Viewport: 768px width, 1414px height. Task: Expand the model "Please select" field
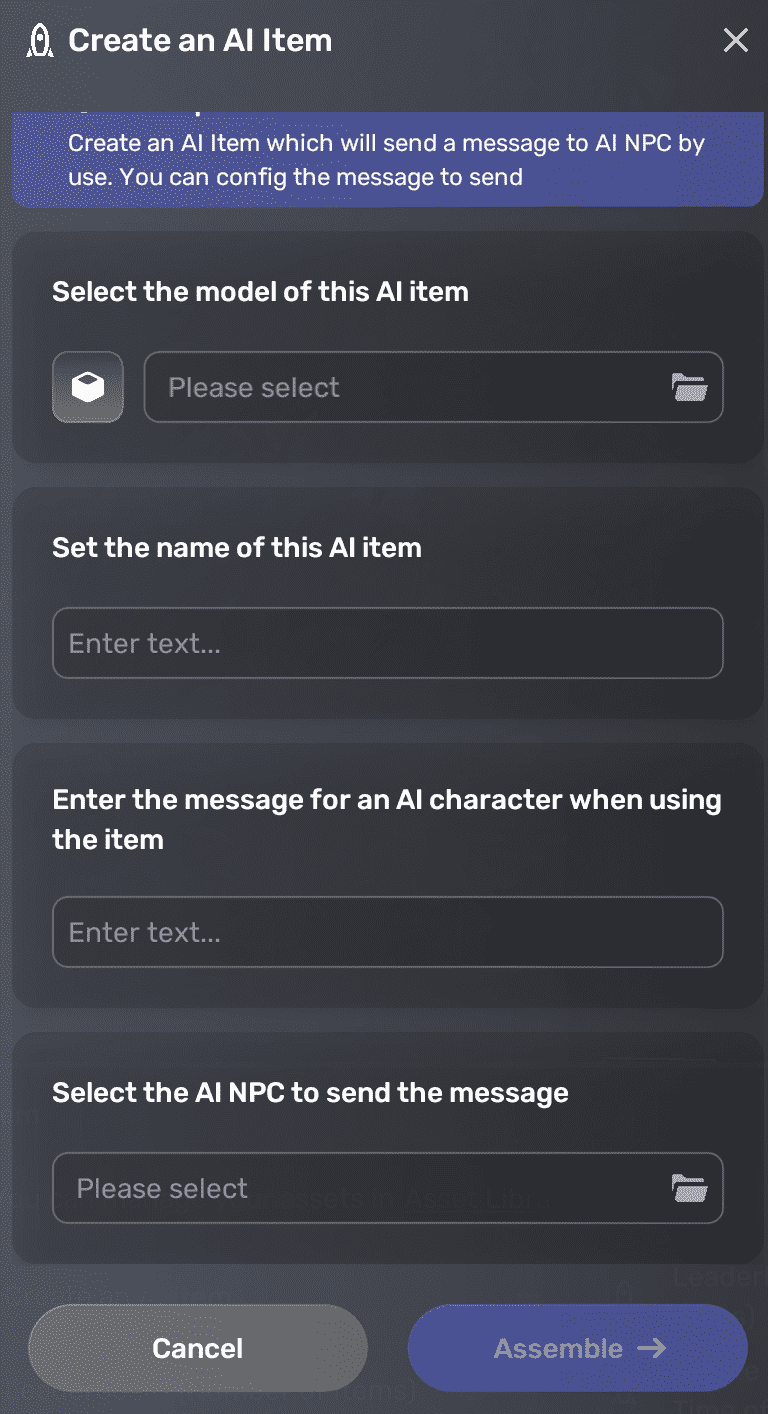tap(400, 387)
